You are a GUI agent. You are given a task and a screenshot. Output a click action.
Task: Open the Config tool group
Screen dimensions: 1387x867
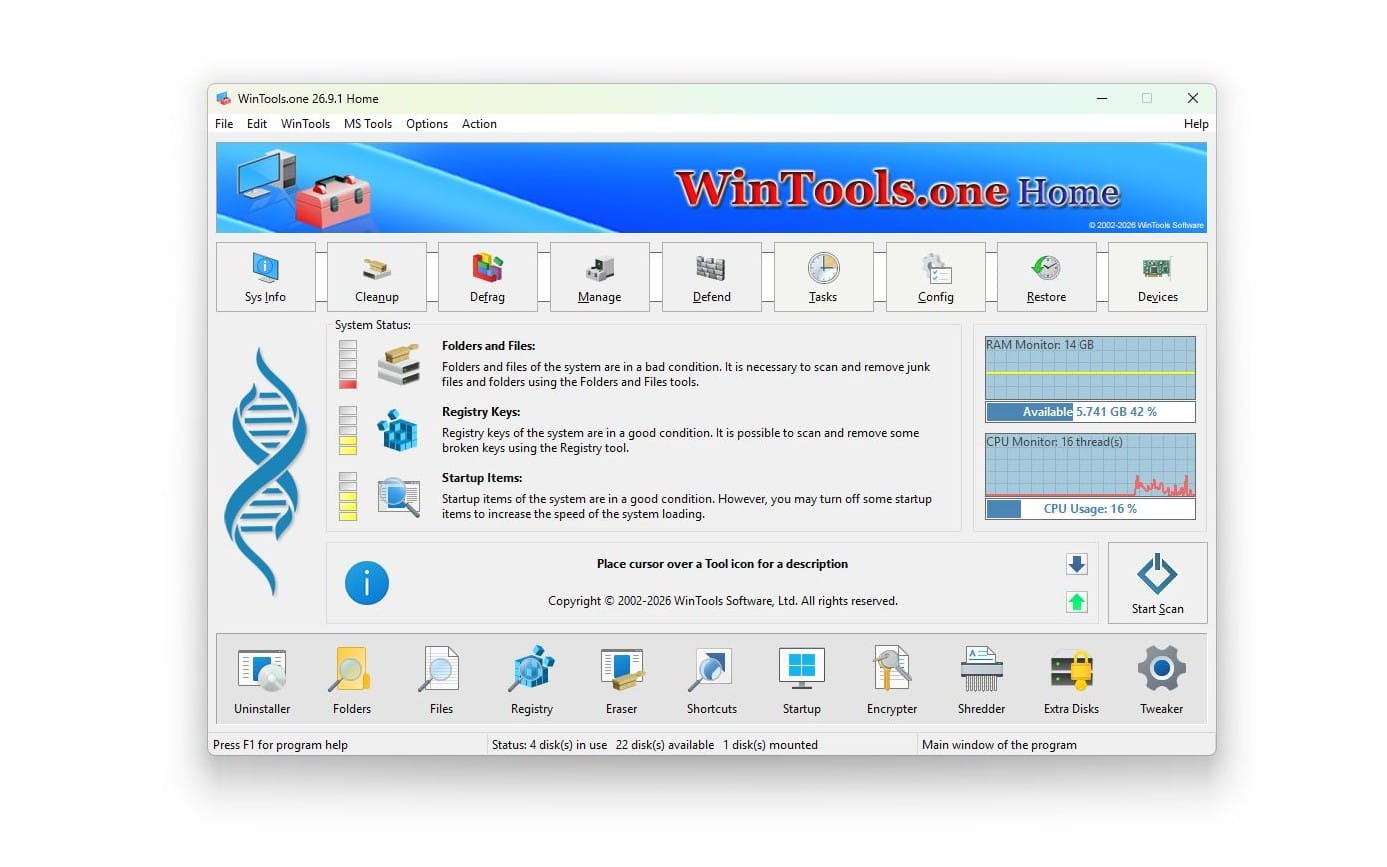(936, 277)
